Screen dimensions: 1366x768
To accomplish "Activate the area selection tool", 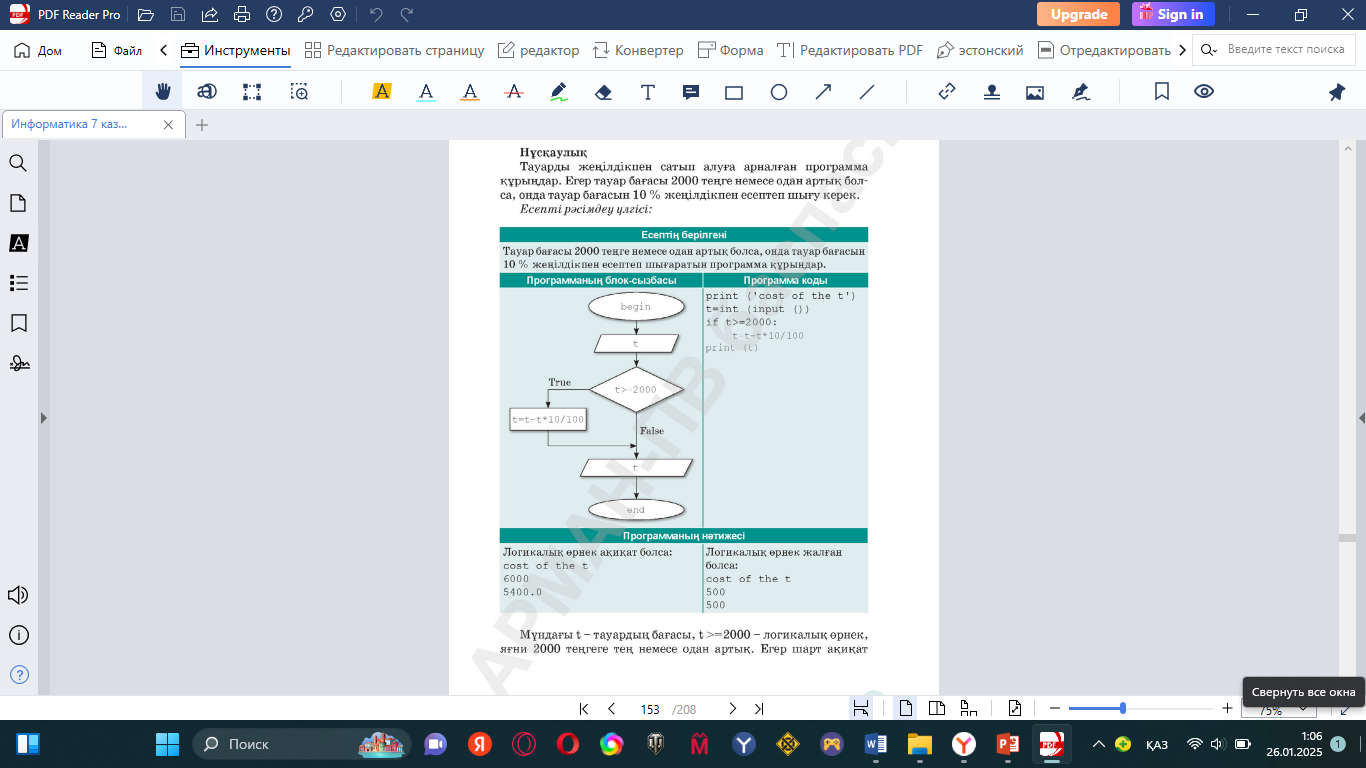I will [x=252, y=92].
